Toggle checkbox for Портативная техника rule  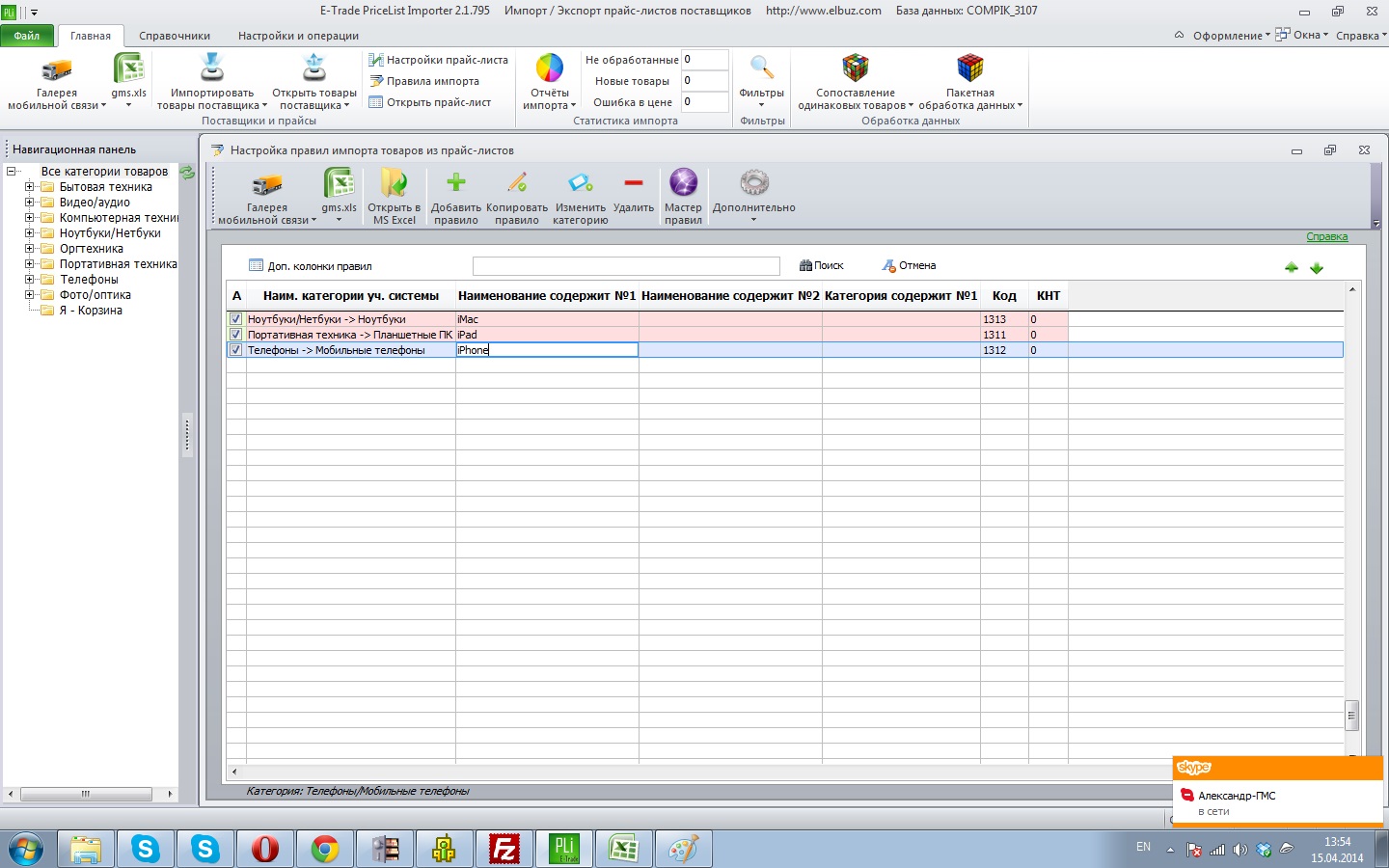click(235, 335)
